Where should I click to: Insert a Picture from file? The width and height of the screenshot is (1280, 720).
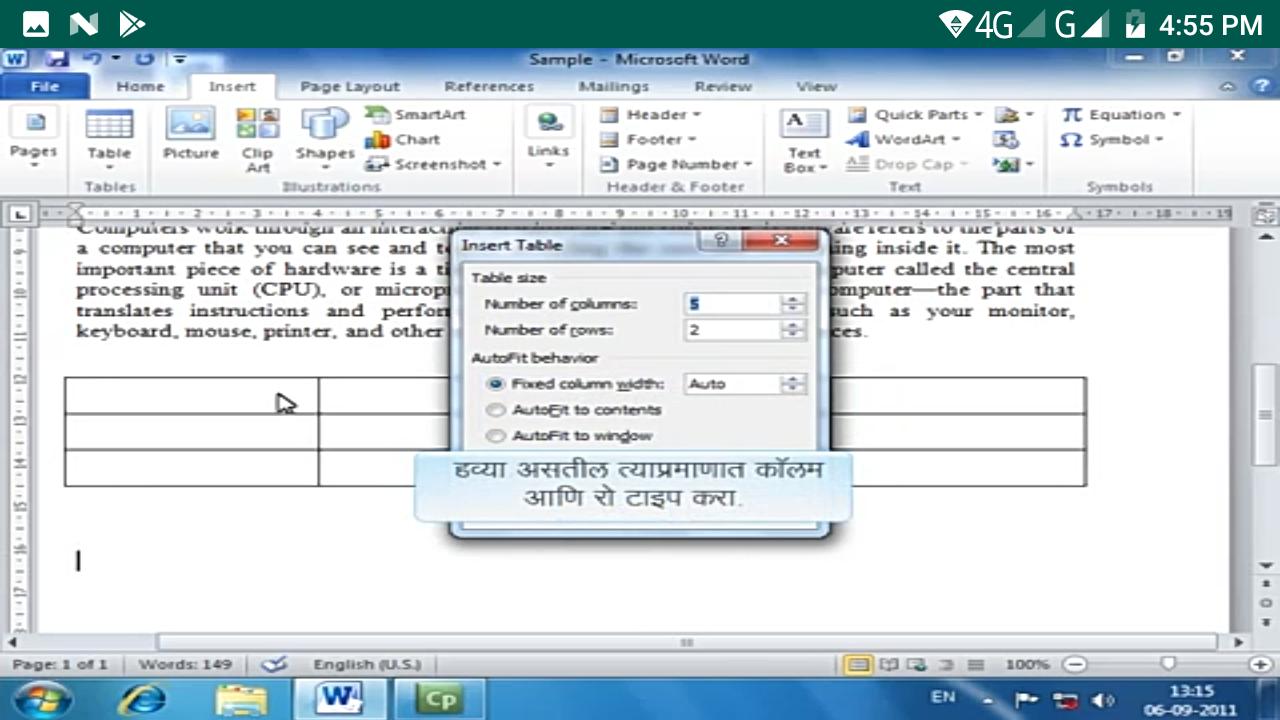coord(190,135)
